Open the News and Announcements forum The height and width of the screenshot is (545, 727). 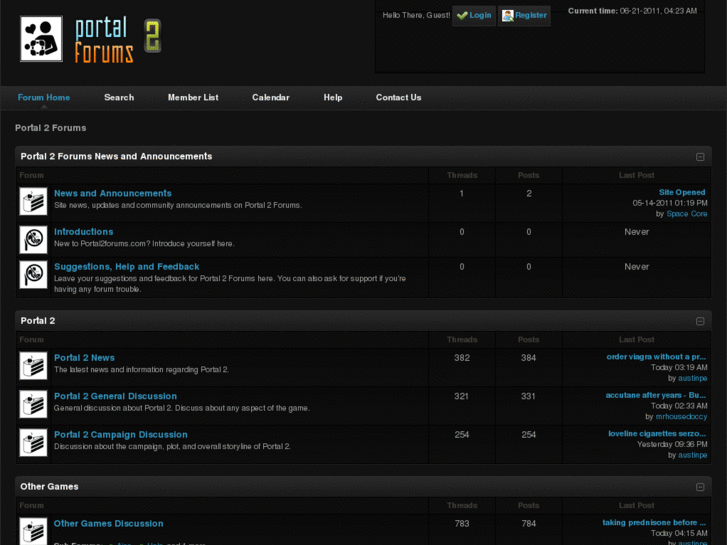coord(113,193)
